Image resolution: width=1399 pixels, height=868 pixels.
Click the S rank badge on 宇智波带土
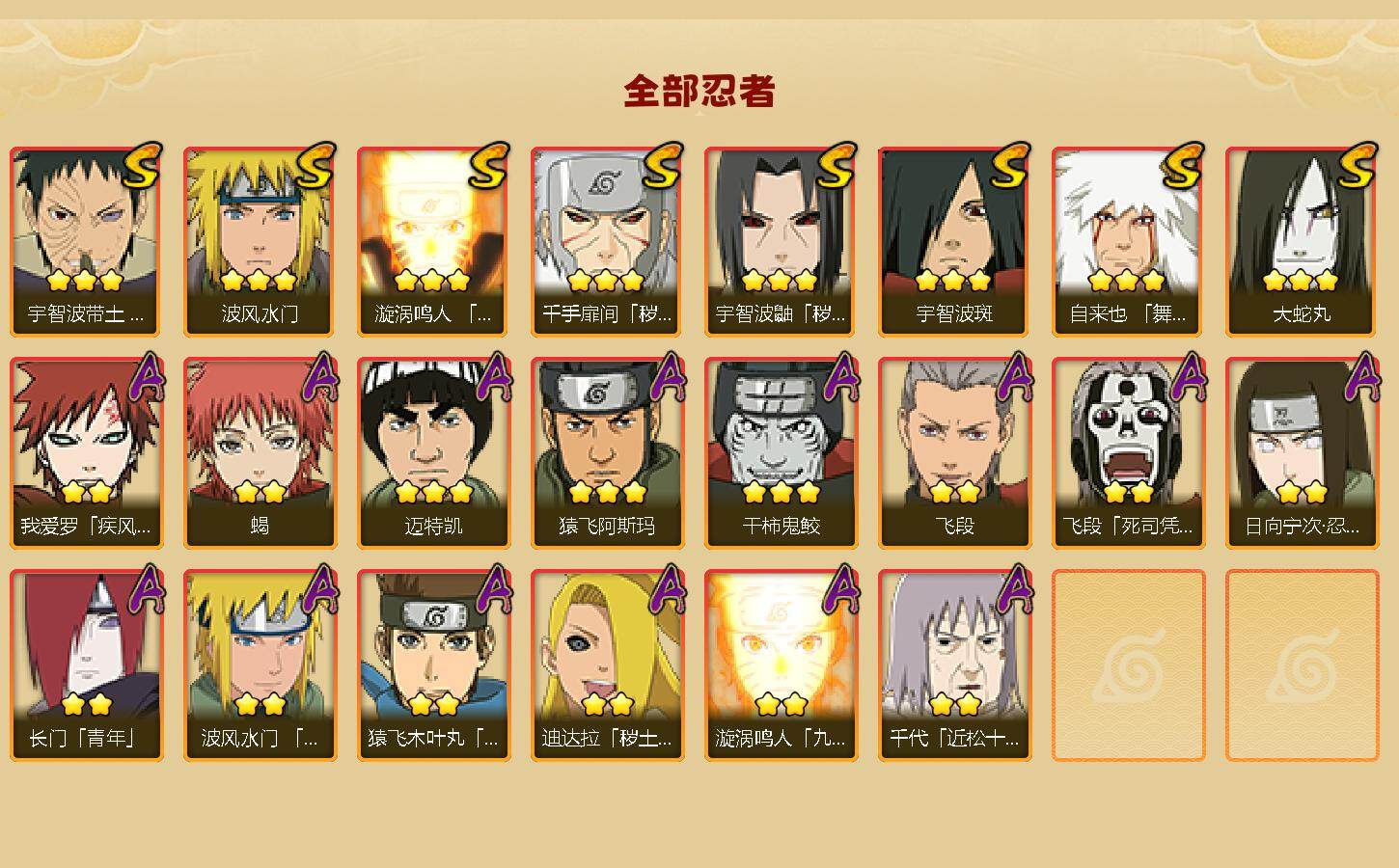143,165
